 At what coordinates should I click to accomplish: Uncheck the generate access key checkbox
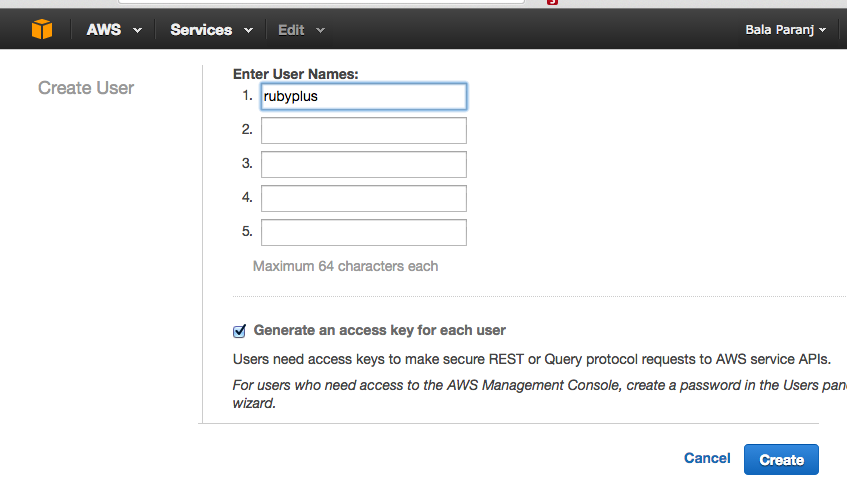tap(239, 331)
